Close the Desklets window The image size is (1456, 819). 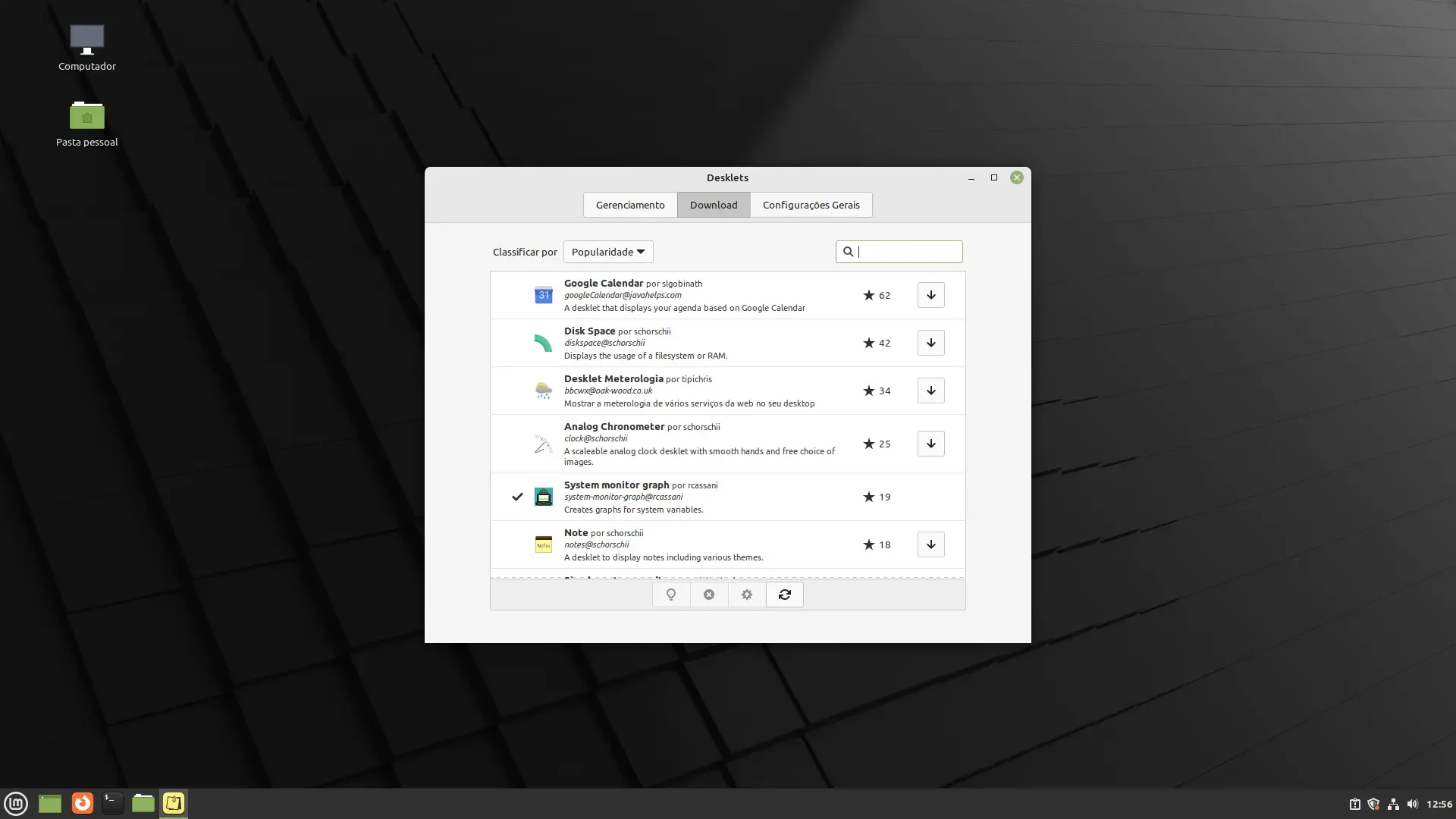pyautogui.click(x=1017, y=177)
